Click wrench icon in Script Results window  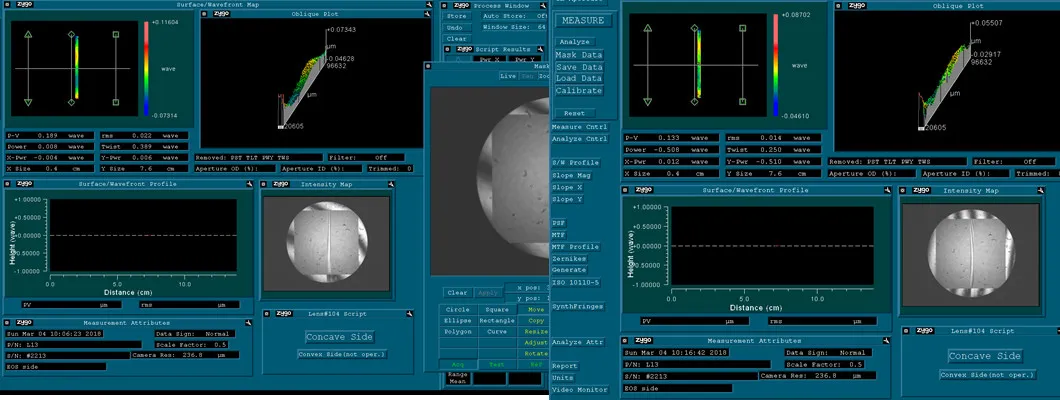(541, 49)
